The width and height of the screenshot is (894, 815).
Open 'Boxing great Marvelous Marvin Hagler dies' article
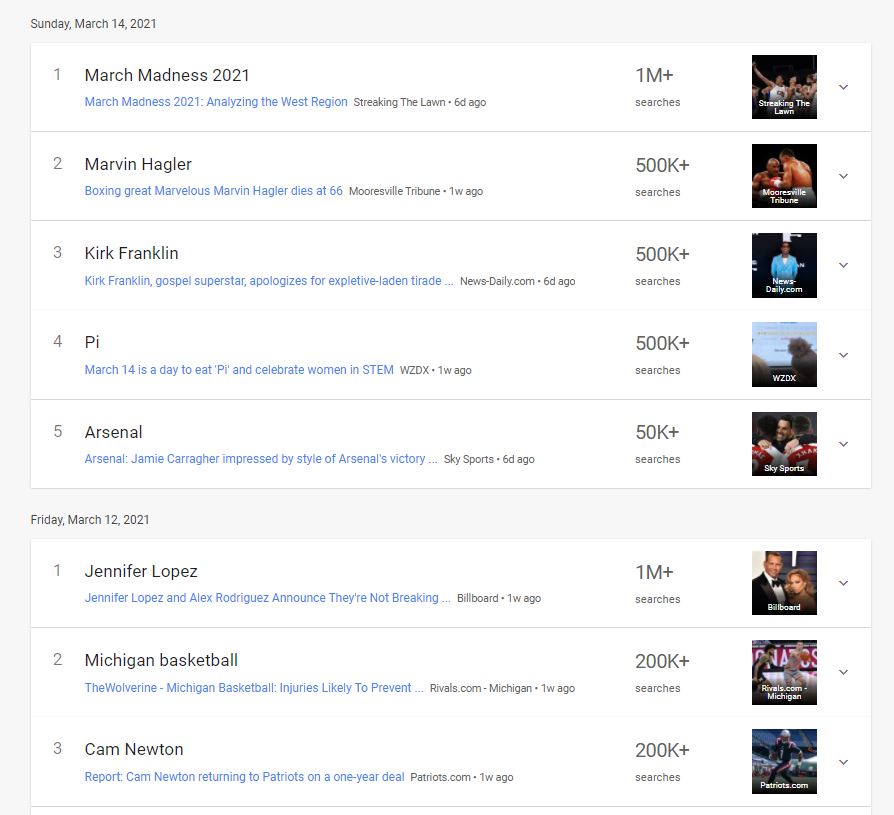[214, 191]
